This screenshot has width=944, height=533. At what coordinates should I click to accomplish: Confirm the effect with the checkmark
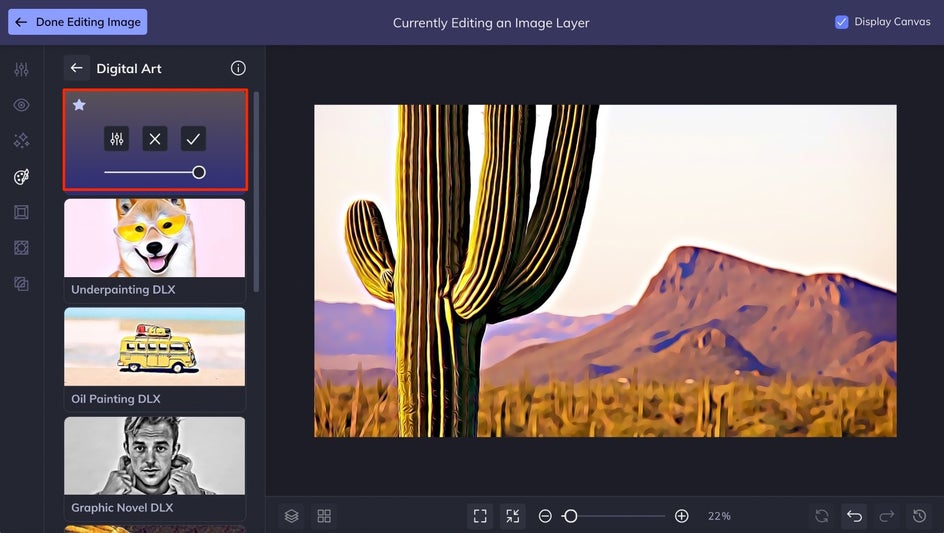193,139
